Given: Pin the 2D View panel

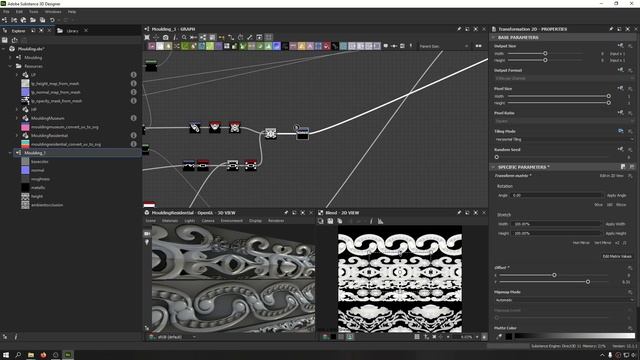Looking at the screenshot, I should [459, 213].
